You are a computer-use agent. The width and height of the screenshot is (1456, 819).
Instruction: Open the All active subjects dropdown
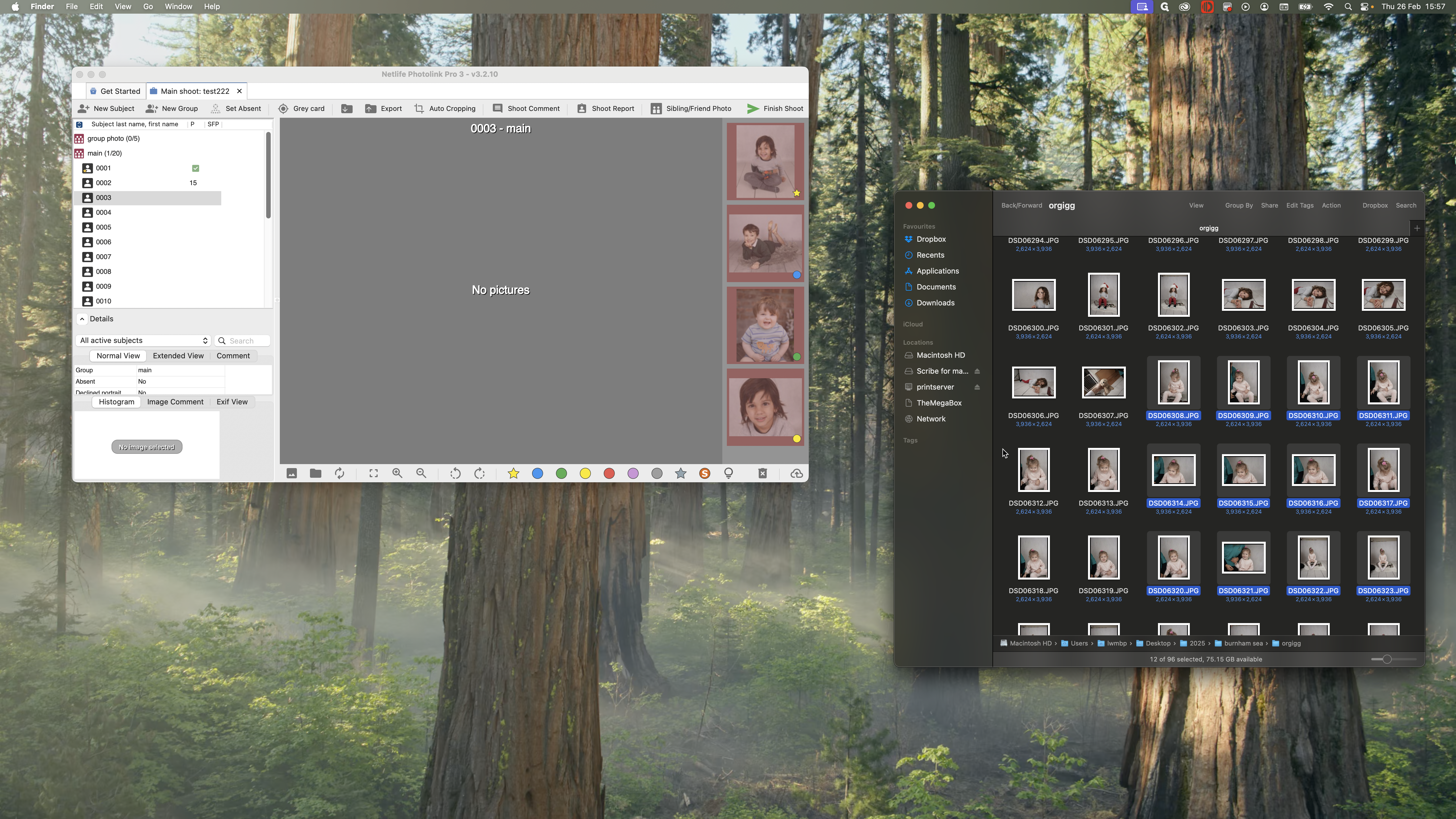click(144, 340)
